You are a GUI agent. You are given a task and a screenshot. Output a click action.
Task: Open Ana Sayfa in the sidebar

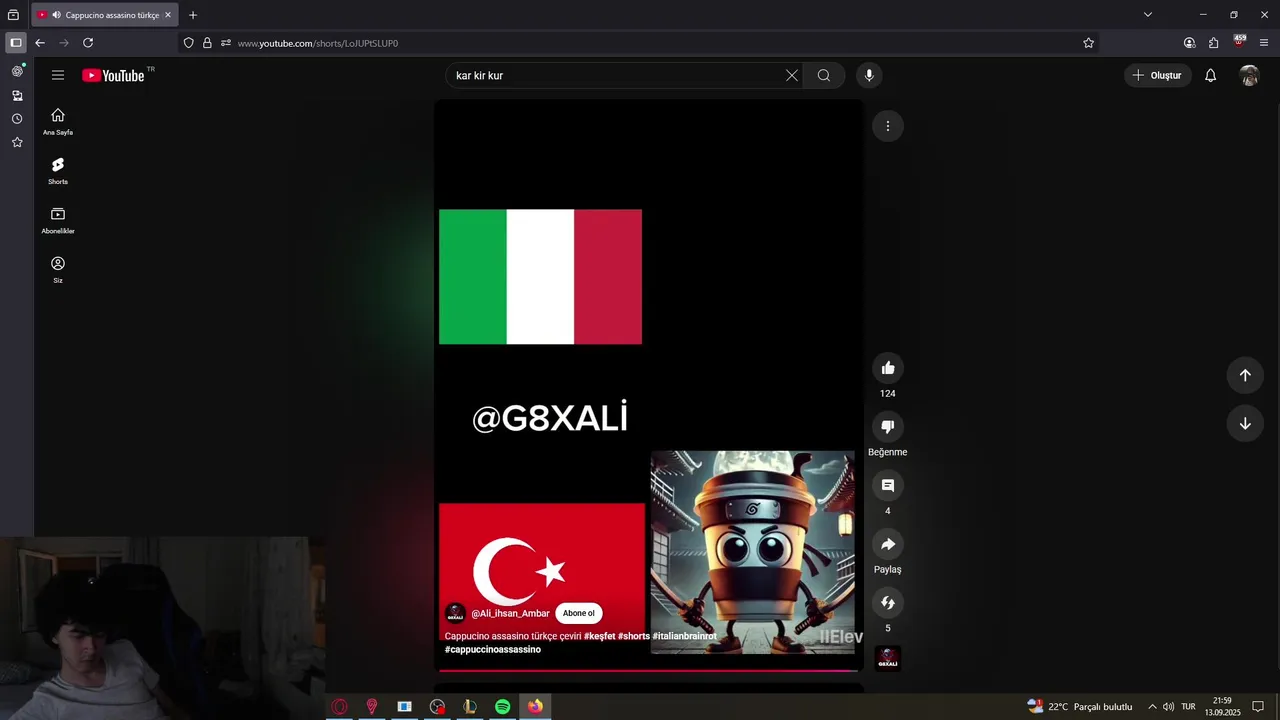pyautogui.click(x=58, y=121)
